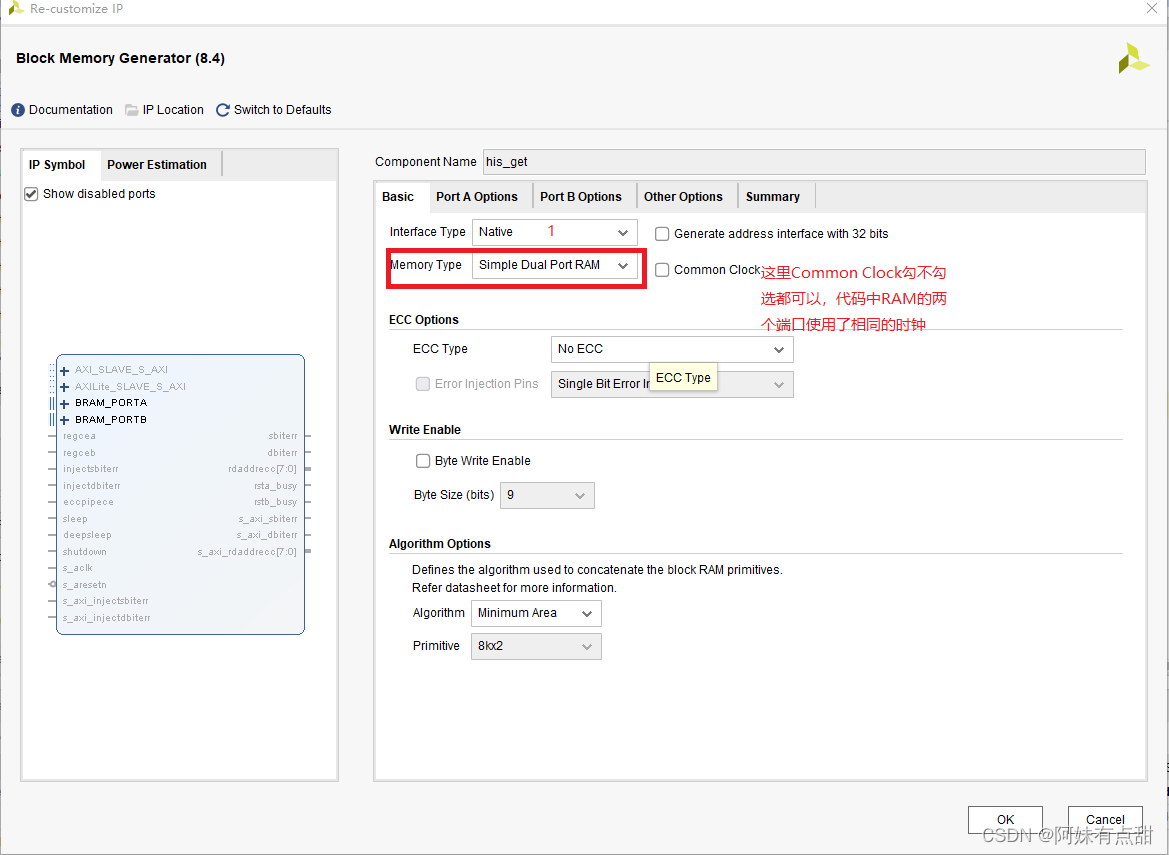Click the rstb_busy port label
Screen dimensions: 1169x855
click(x=276, y=502)
